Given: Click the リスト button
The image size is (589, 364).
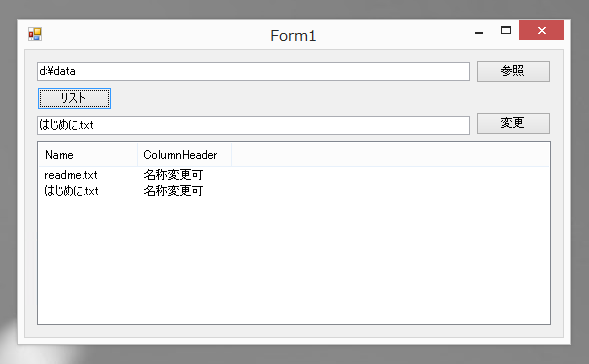Looking at the screenshot, I should coord(74,98).
